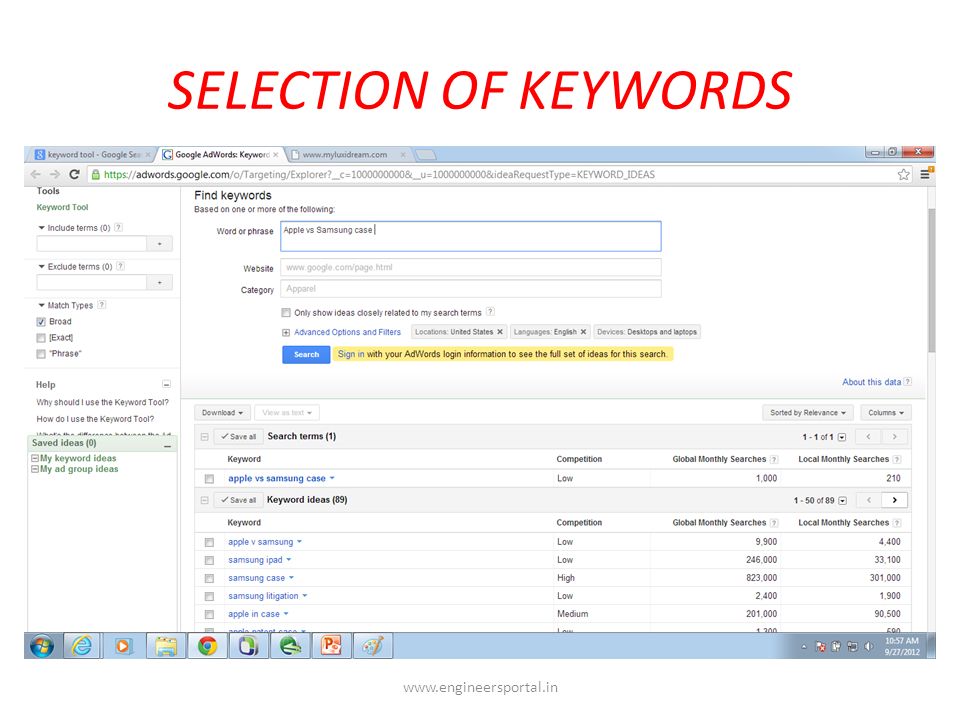Check Only show ideas closely related
The image size is (960, 720).
286,312
